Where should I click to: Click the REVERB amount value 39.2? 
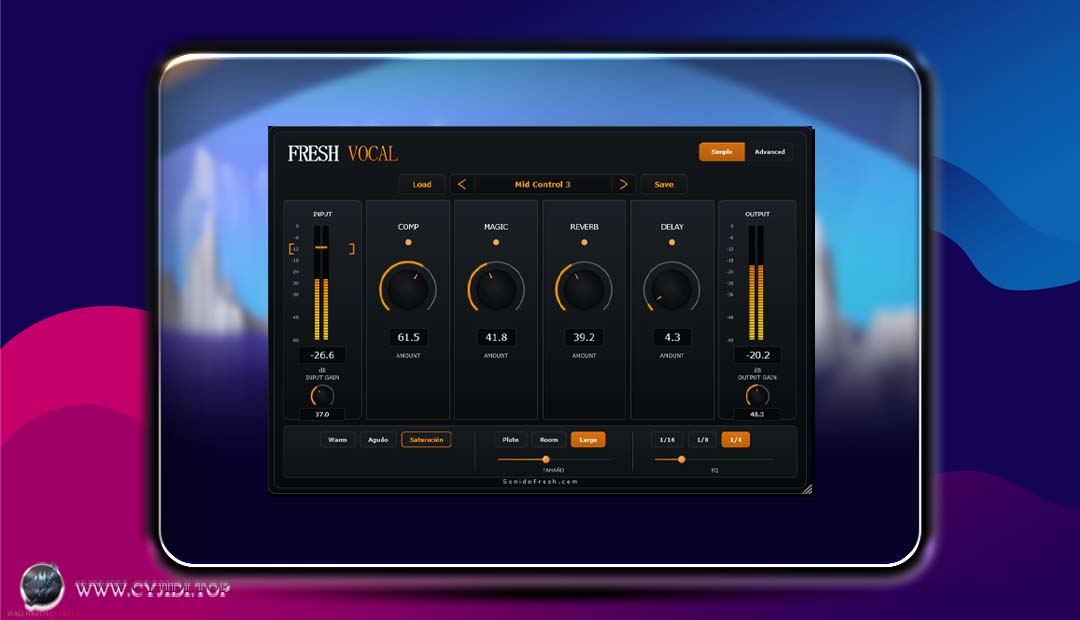tap(584, 337)
